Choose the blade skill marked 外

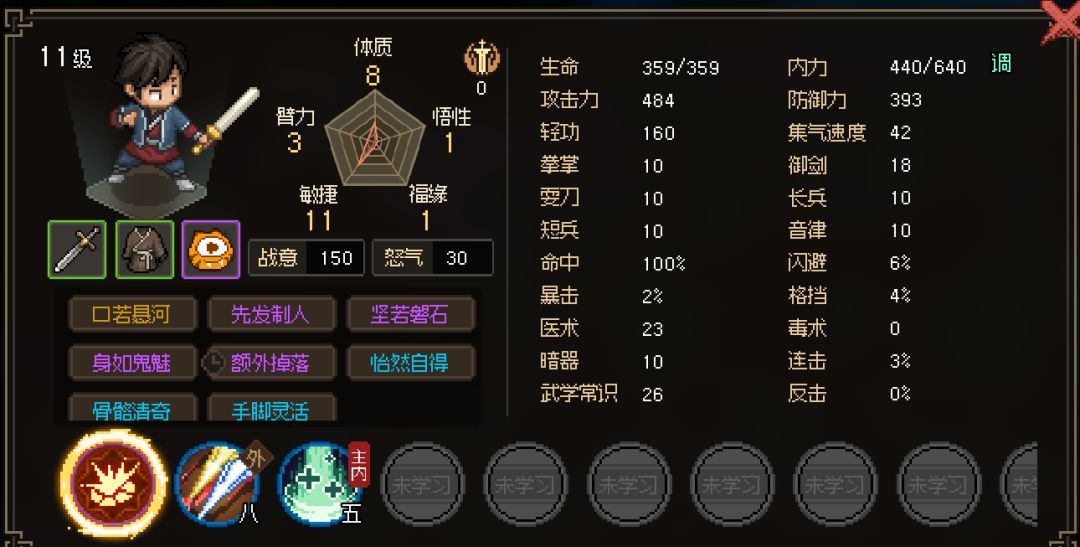pyautogui.click(x=219, y=484)
